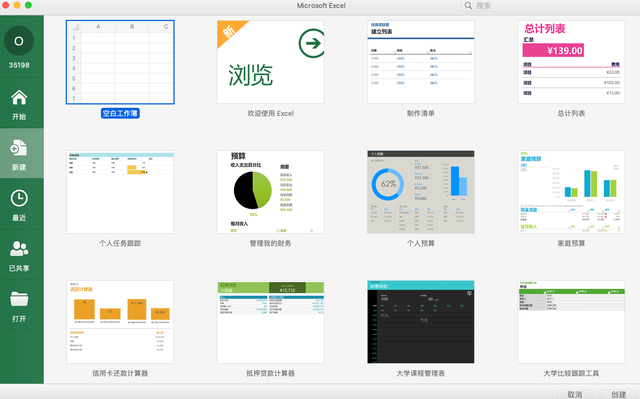Pick the 大学课程管理表 template thumbnail

tap(421, 322)
